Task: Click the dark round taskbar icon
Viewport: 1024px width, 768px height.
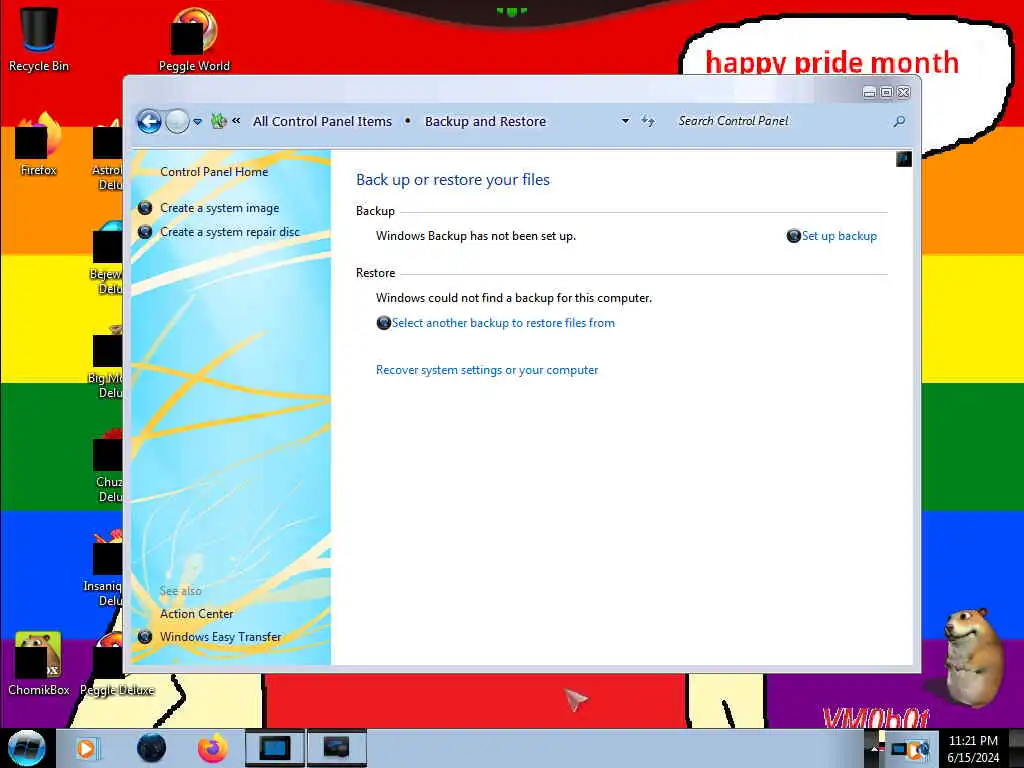Action: (x=152, y=748)
